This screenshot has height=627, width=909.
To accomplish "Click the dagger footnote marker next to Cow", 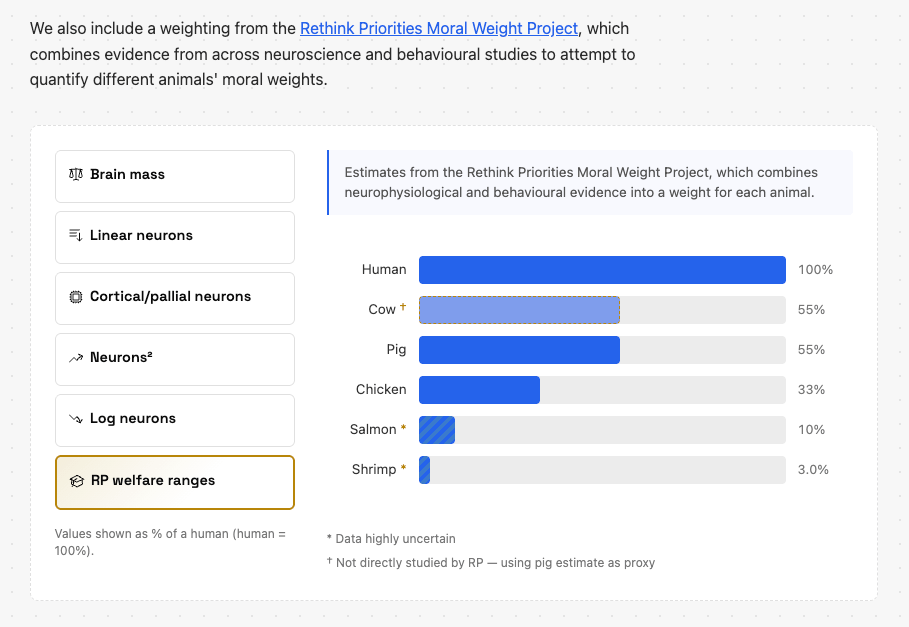I will (x=403, y=307).
